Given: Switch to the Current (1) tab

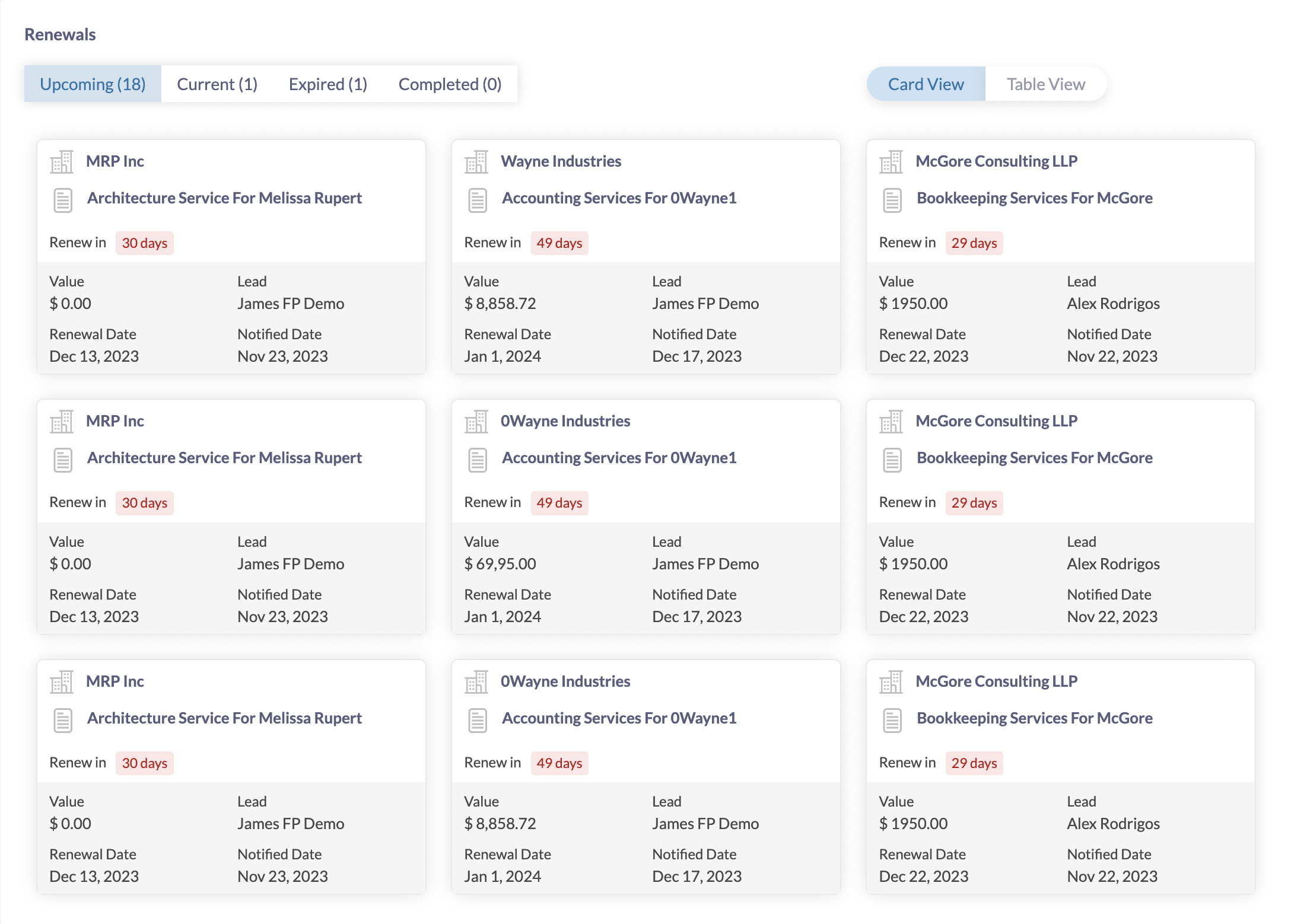Looking at the screenshot, I should tap(217, 84).
